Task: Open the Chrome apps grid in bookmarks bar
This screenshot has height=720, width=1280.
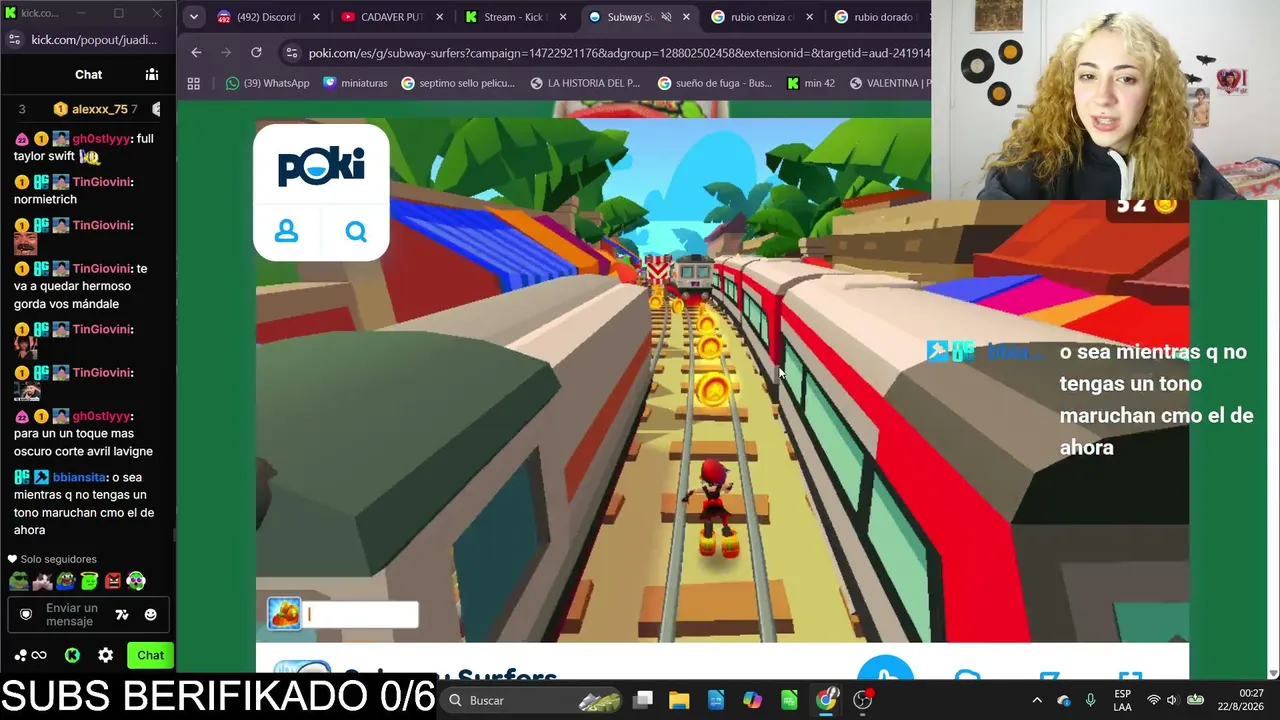Action: click(194, 83)
